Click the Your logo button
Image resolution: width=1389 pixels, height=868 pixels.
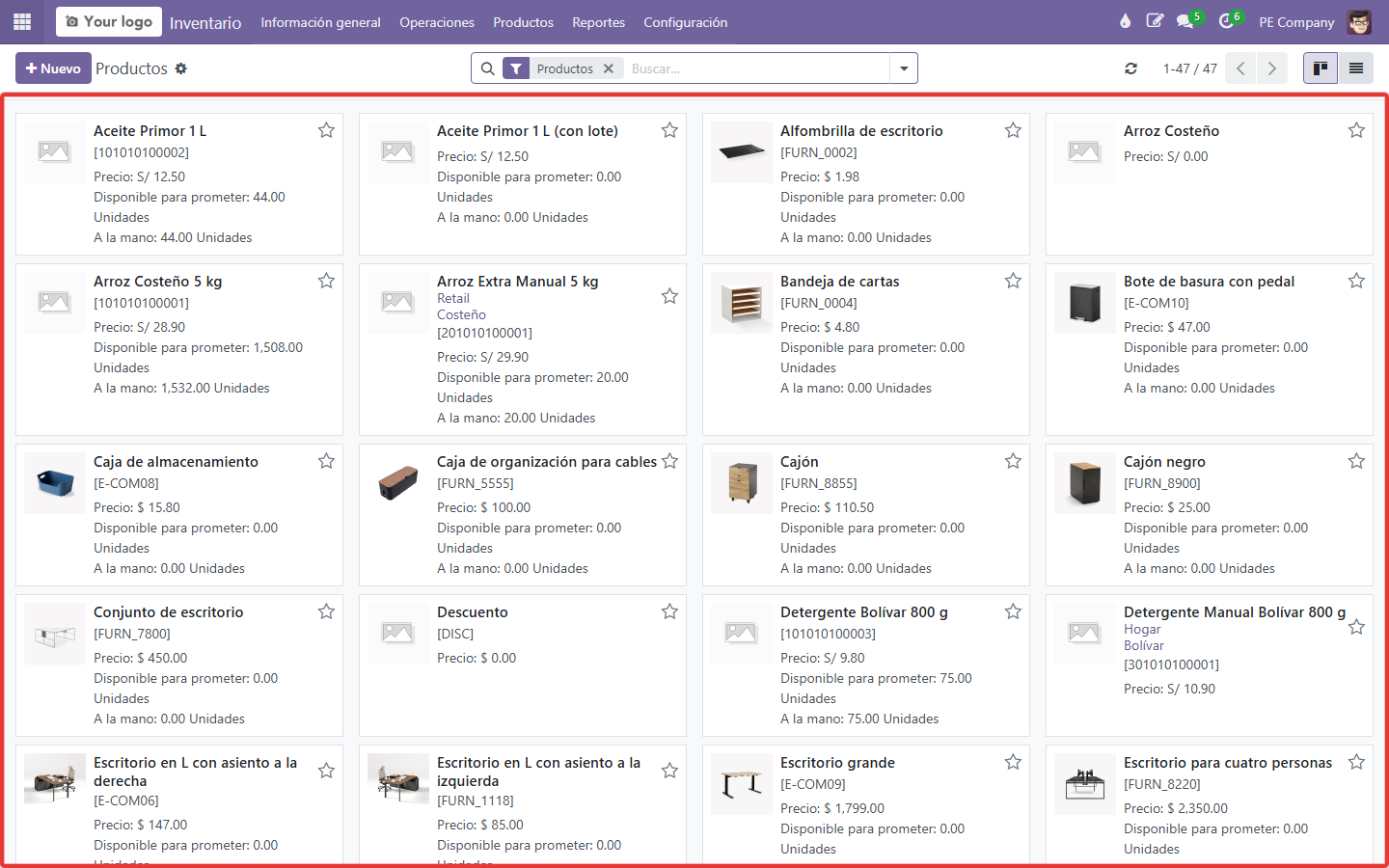(109, 21)
